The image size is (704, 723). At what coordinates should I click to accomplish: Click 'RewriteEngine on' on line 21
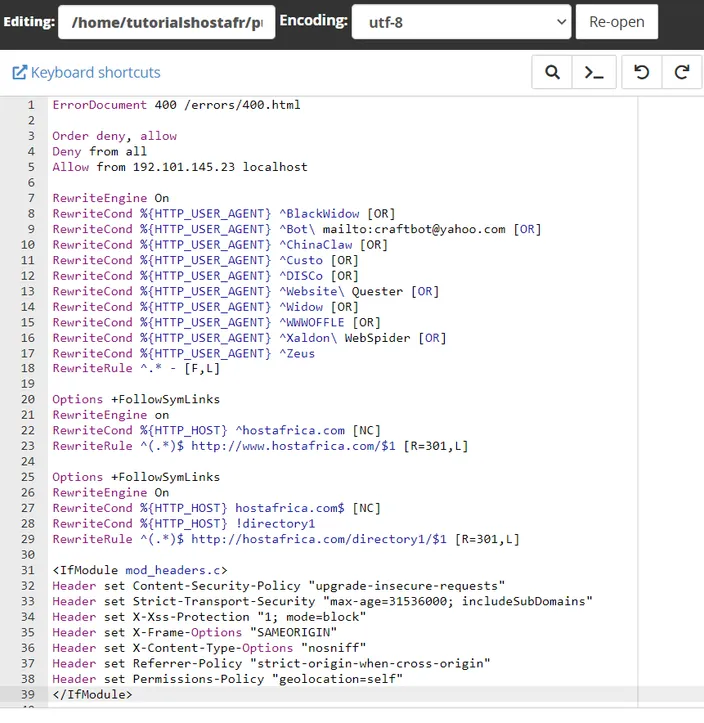(111, 415)
